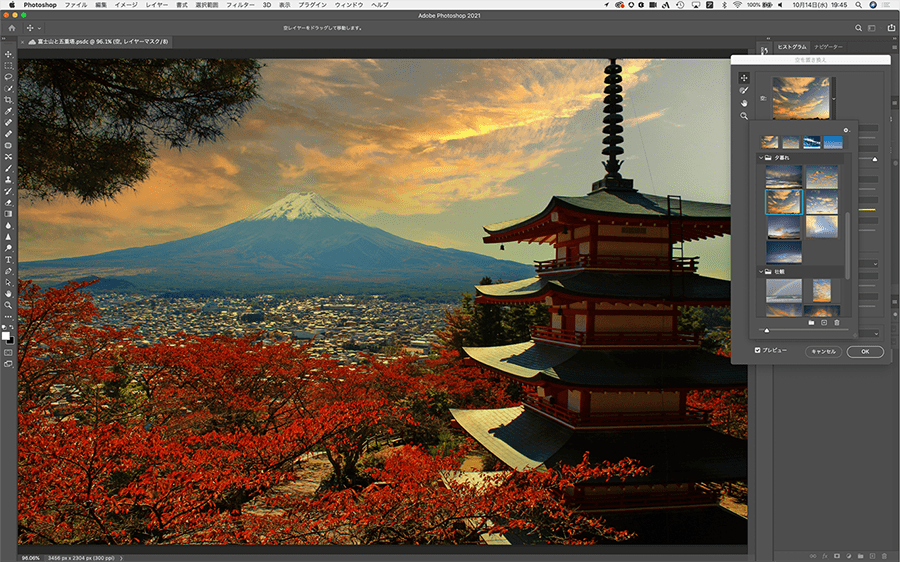Screen dimensions: 900x562
Task: Click the OK button
Action: click(865, 351)
